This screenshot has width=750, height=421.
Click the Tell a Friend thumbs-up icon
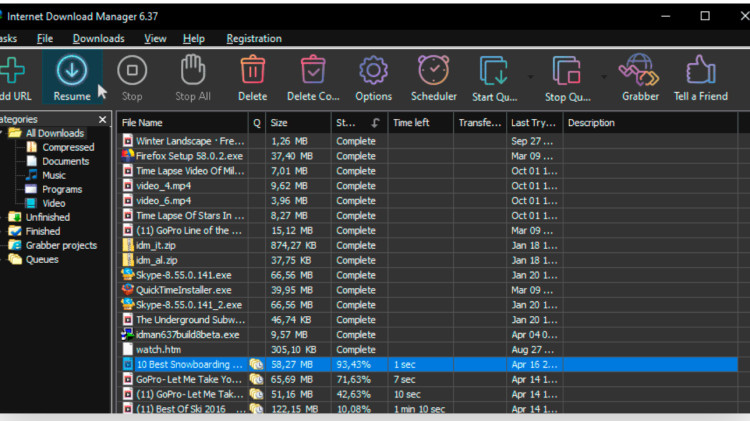tap(701, 70)
